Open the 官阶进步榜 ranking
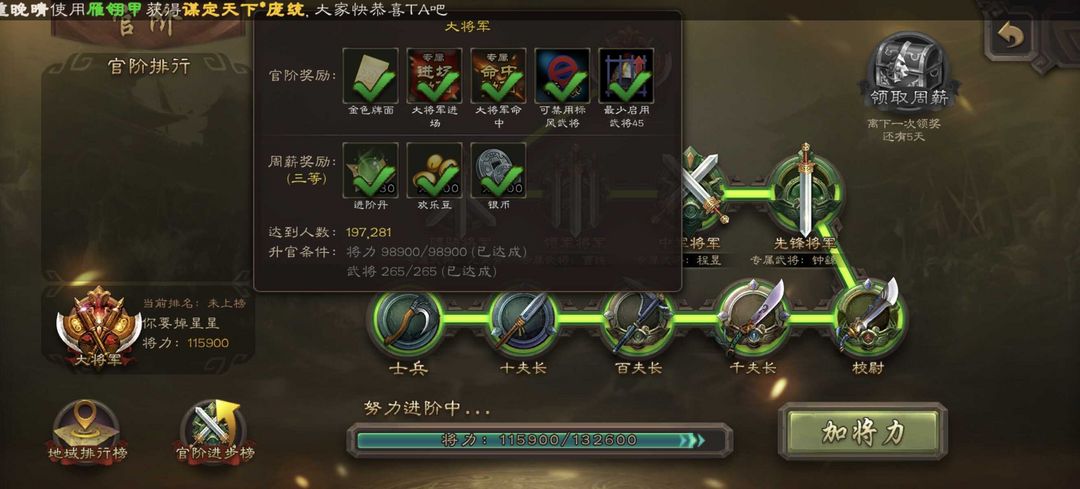Image resolution: width=1080 pixels, height=489 pixels. click(214, 434)
